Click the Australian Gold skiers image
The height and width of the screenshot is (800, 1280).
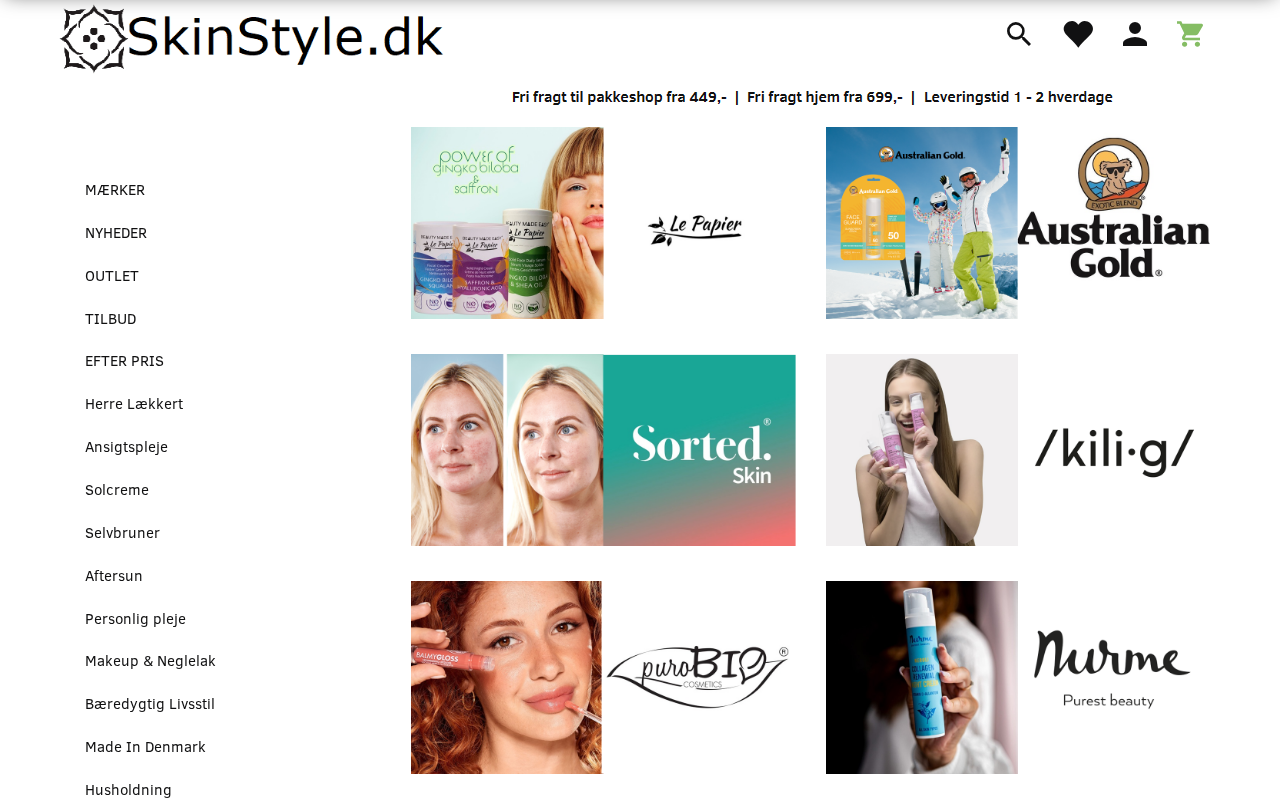tap(922, 223)
